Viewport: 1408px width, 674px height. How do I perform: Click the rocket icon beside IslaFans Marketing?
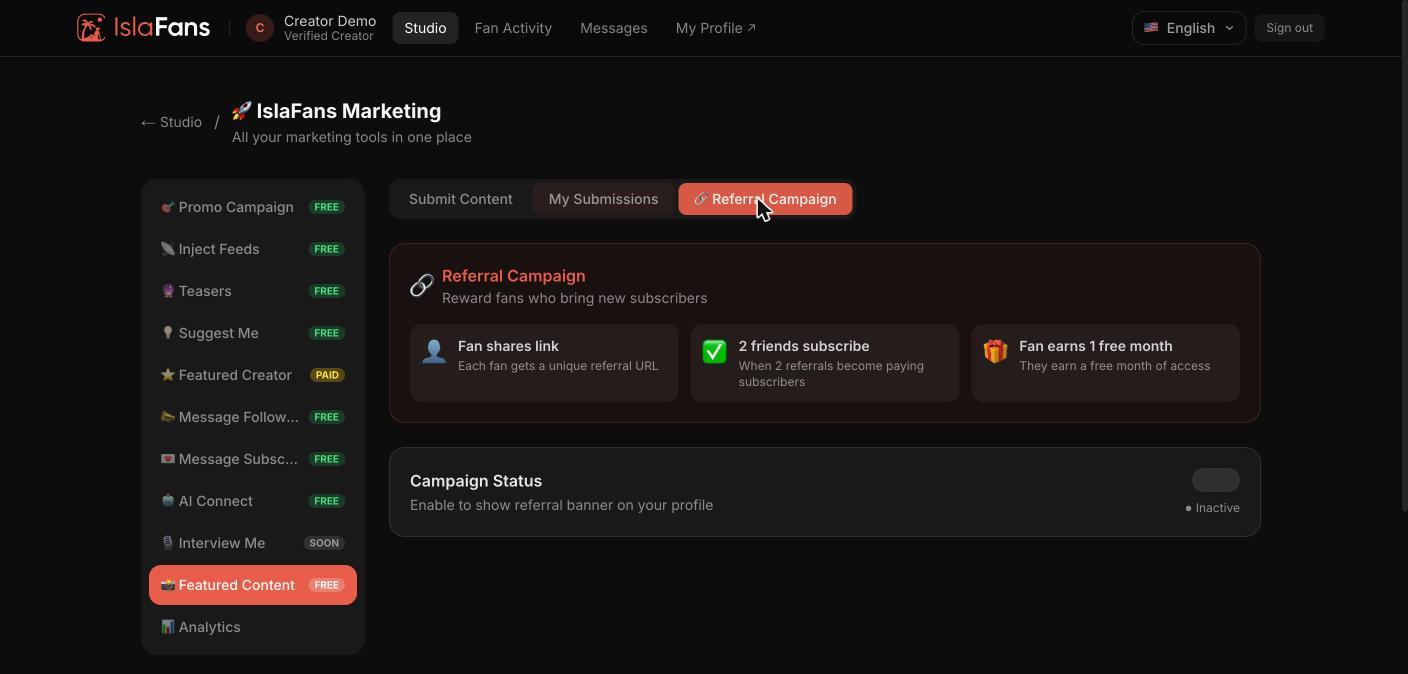tap(241, 111)
